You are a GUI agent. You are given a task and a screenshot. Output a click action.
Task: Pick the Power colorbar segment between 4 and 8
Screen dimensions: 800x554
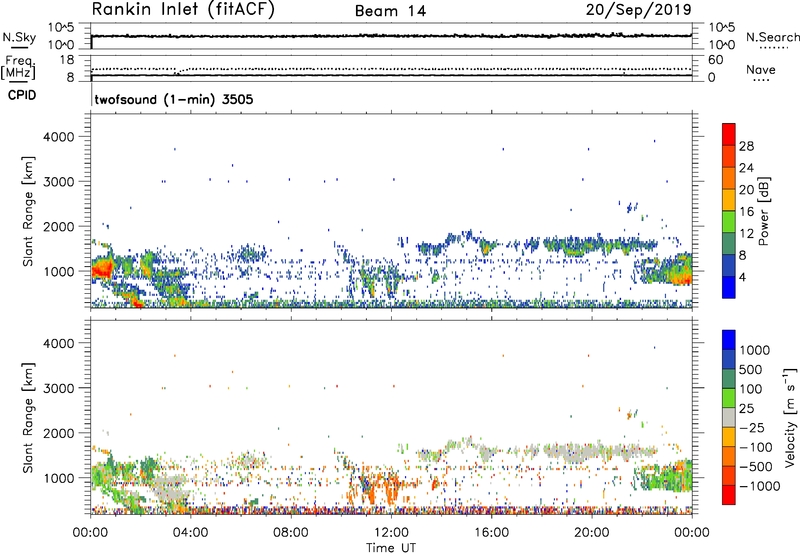[729, 266]
